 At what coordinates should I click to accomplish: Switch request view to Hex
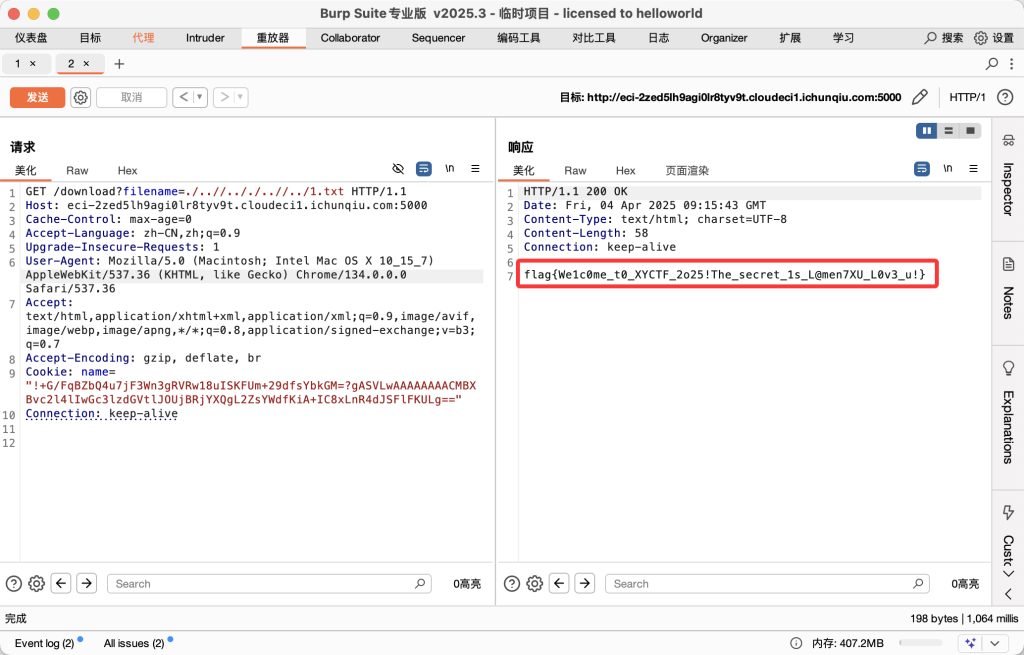[127, 170]
